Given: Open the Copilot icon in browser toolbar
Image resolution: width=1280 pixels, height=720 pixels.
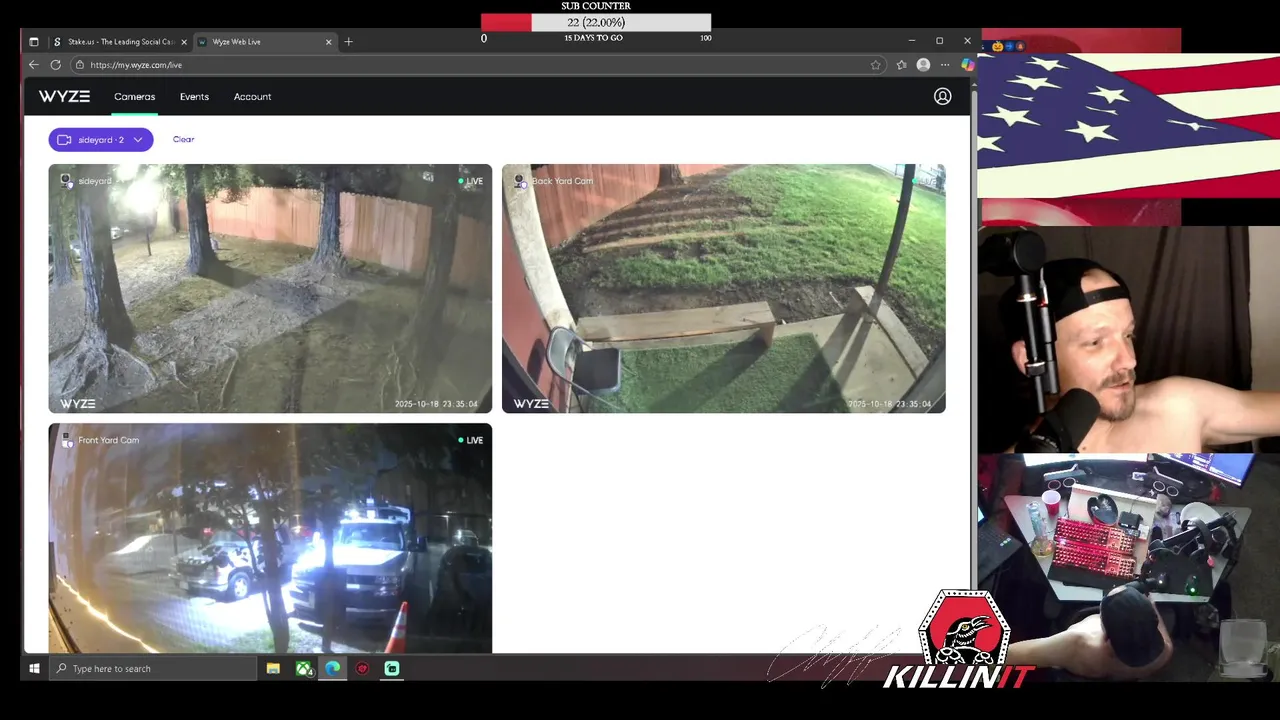Looking at the screenshot, I should [x=967, y=65].
